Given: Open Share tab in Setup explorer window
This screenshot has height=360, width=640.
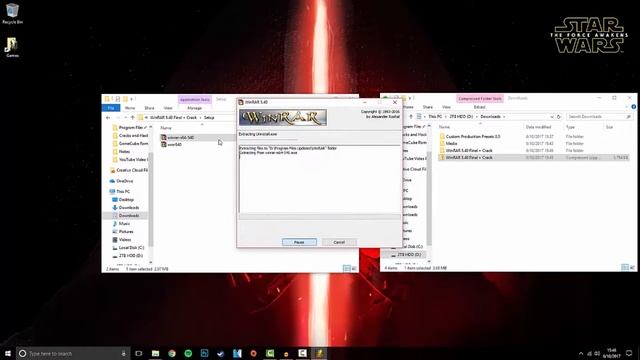Looking at the screenshot, I should tap(149, 108).
